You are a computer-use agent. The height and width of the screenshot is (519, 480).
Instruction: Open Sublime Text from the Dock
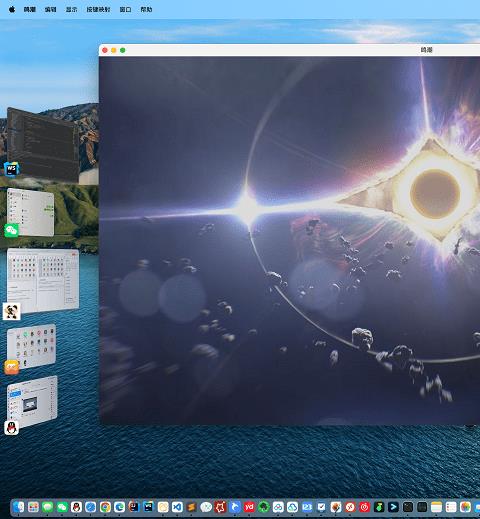tap(192, 507)
